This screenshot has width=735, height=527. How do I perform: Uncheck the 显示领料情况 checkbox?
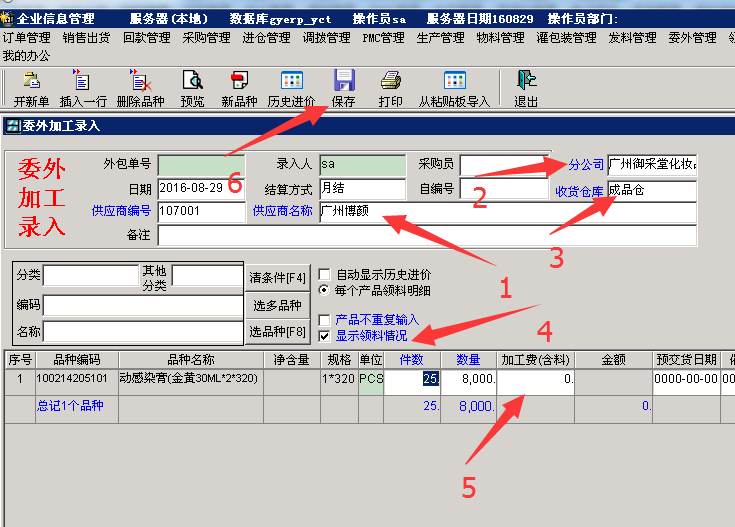(324, 336)
